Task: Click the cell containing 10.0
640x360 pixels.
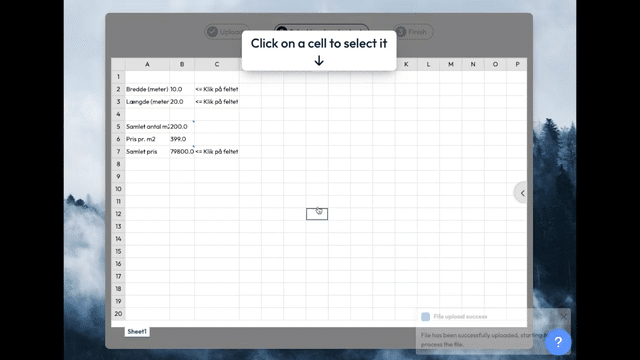Action: click(x=182, y=89)
